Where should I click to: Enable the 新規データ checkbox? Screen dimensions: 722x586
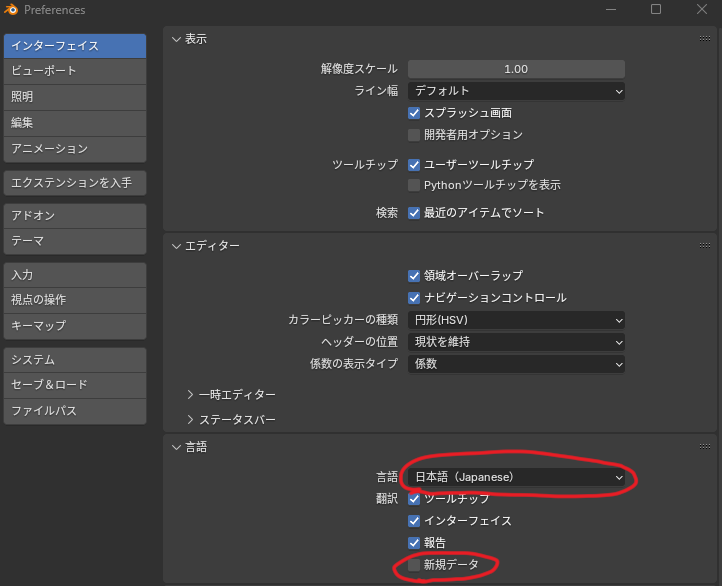pyautogui.click(x=414, y=565)
